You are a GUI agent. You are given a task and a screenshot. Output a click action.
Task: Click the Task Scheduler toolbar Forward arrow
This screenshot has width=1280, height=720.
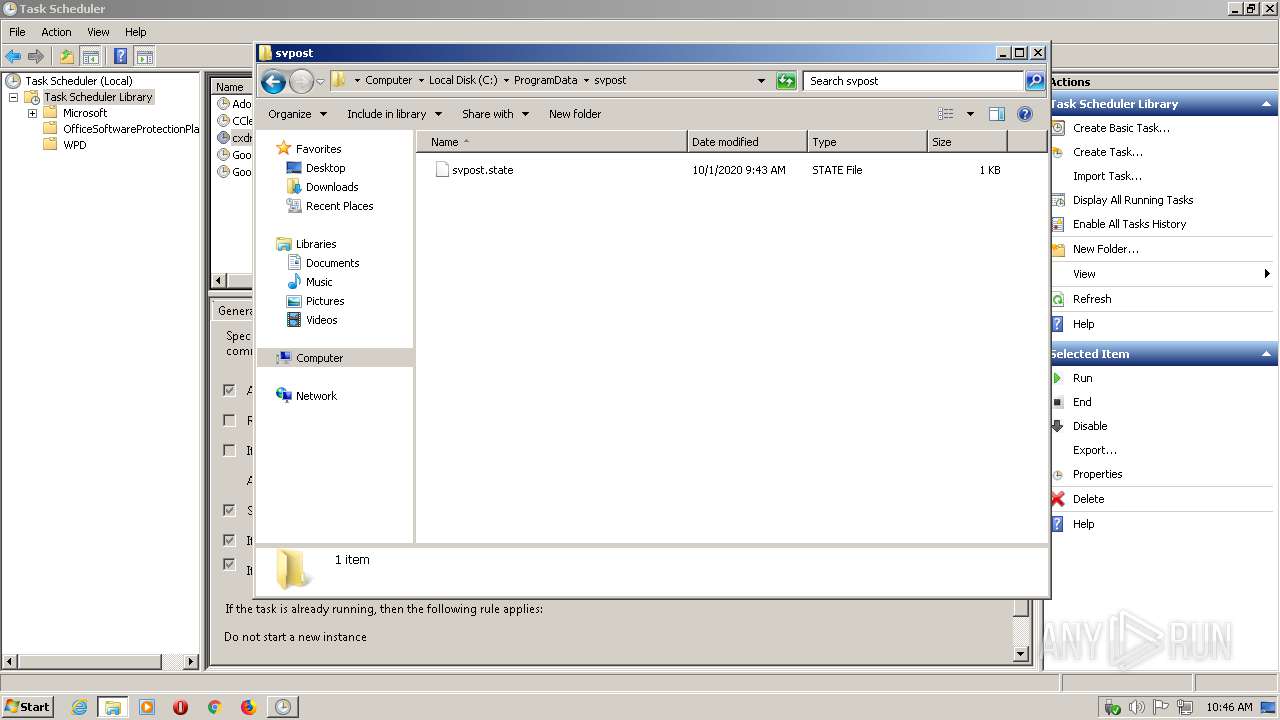point(36,57)
